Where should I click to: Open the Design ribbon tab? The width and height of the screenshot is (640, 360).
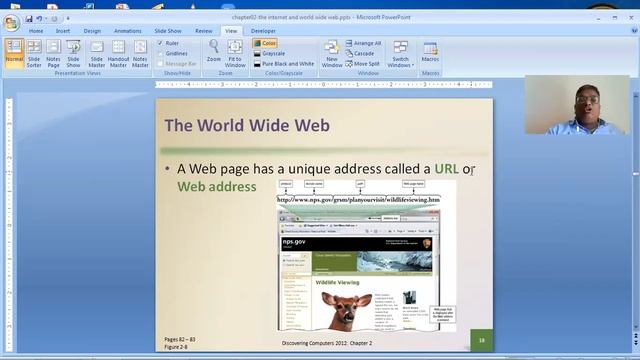[92, 31]
